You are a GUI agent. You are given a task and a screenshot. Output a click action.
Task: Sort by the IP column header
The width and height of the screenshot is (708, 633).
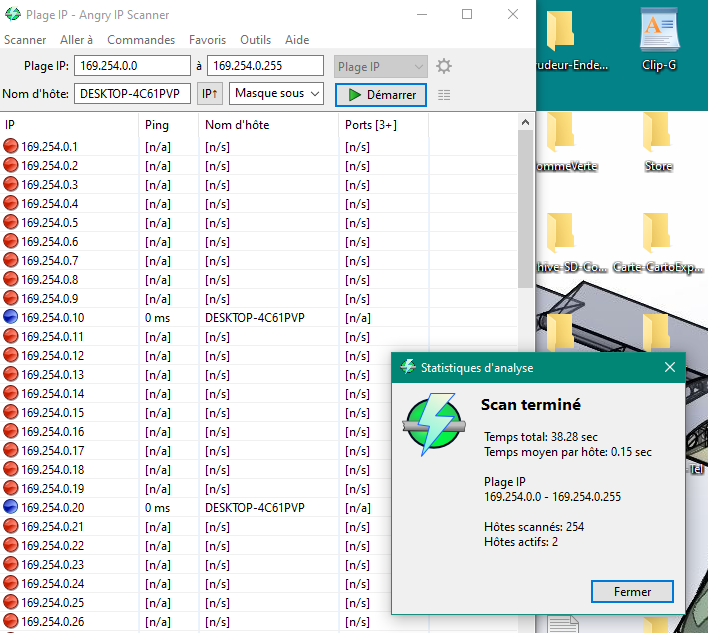(x=69, y=125)
